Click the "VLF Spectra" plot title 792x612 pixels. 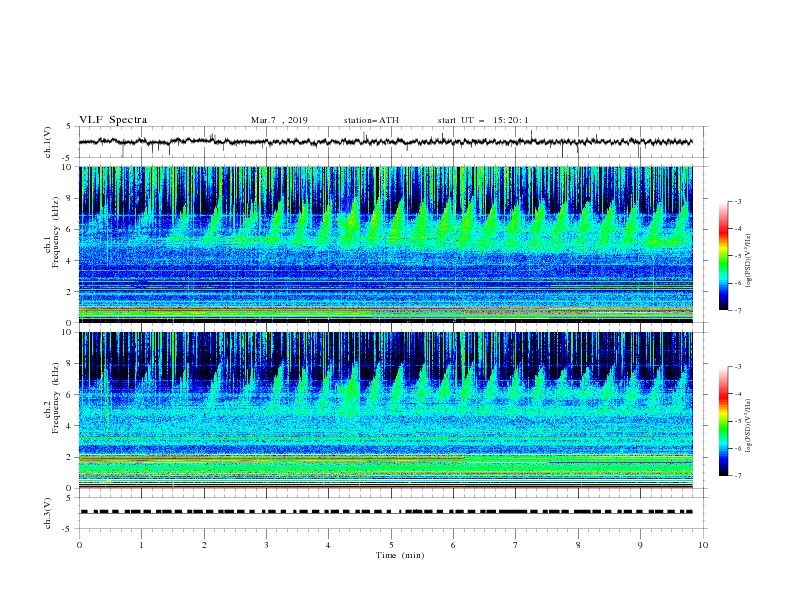[x=113, y=120]
